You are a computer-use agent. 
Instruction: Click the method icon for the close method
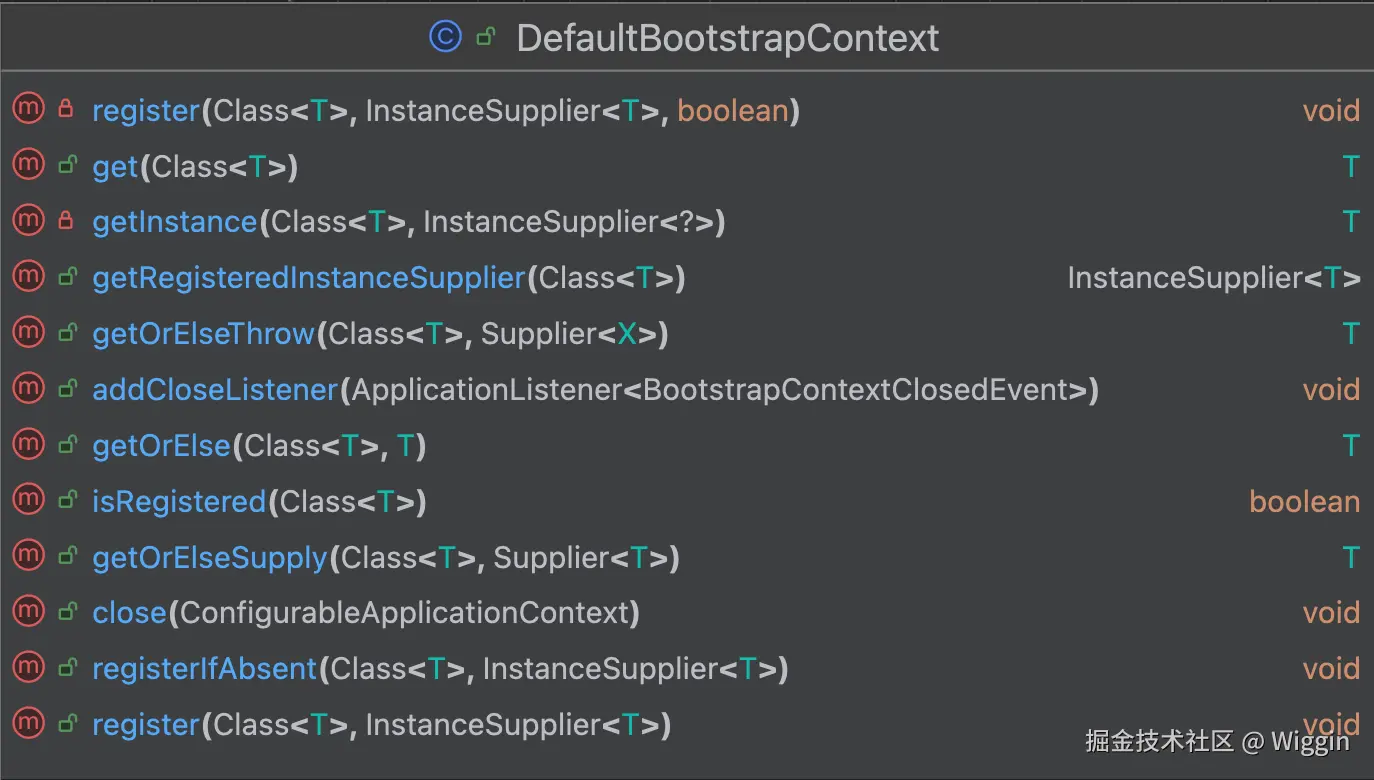click(x=28, y=611)
